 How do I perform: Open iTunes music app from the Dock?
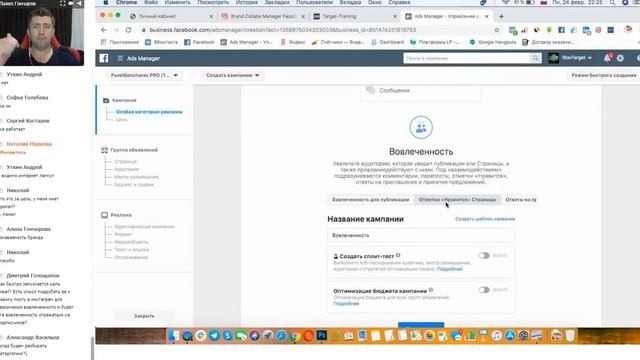point(496,336)
